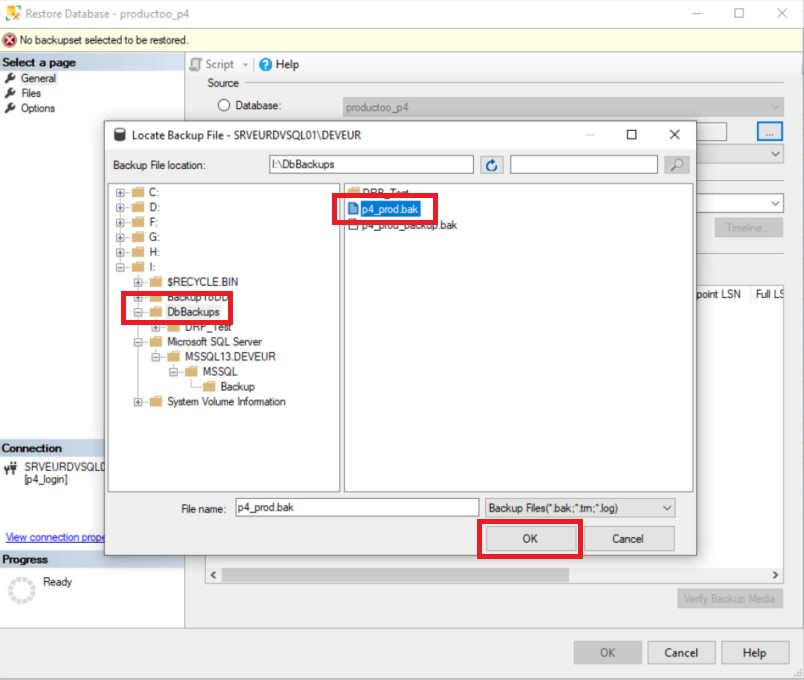
Task: Click the File name input field
Action: pyautogui.click(x=356, y=508)
